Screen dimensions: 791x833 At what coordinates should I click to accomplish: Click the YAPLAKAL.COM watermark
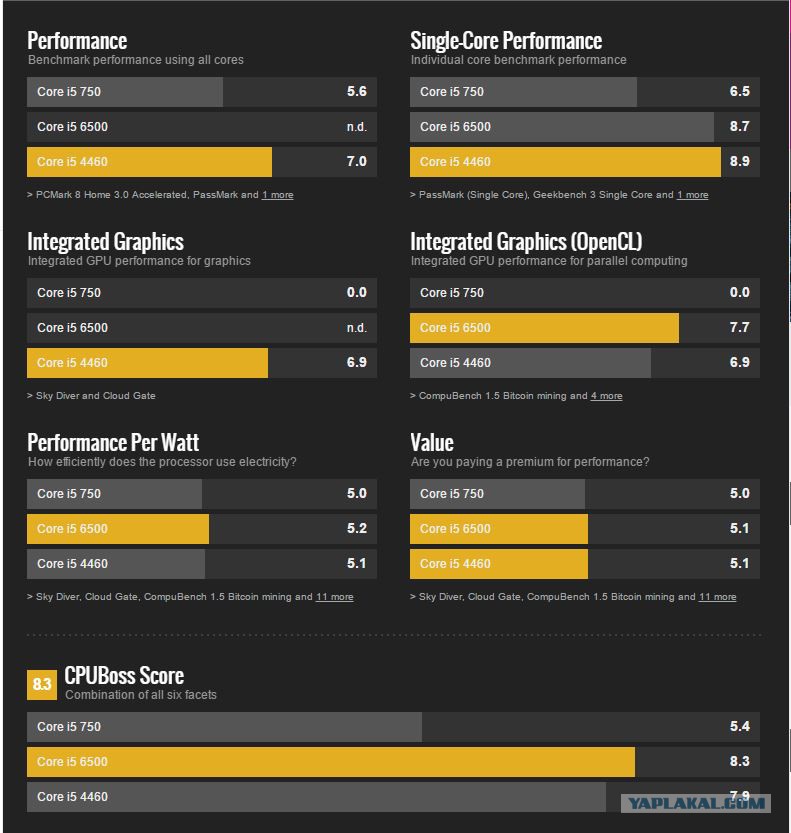697,802
